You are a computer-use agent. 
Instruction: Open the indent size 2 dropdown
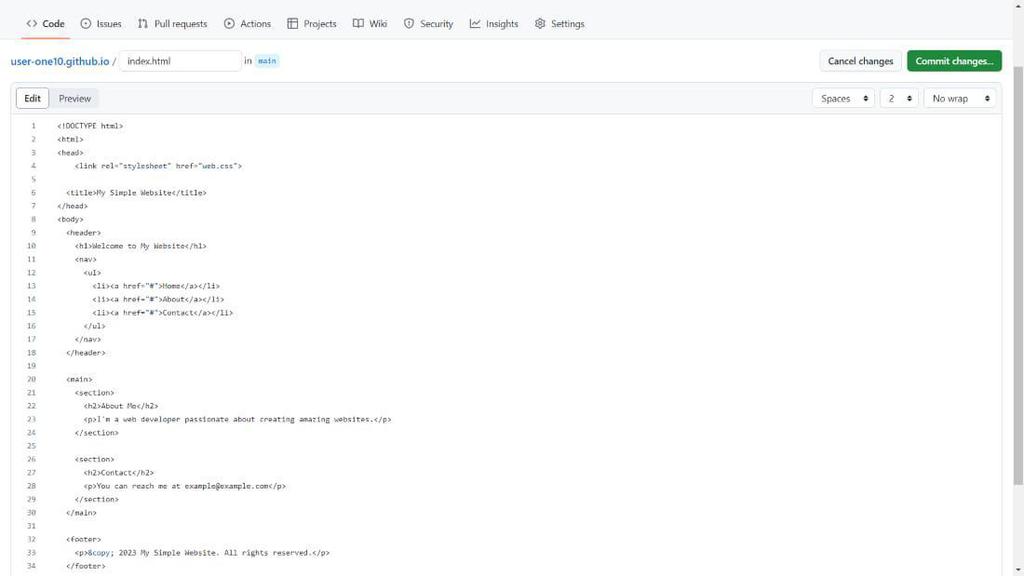(x=899, y=99)
